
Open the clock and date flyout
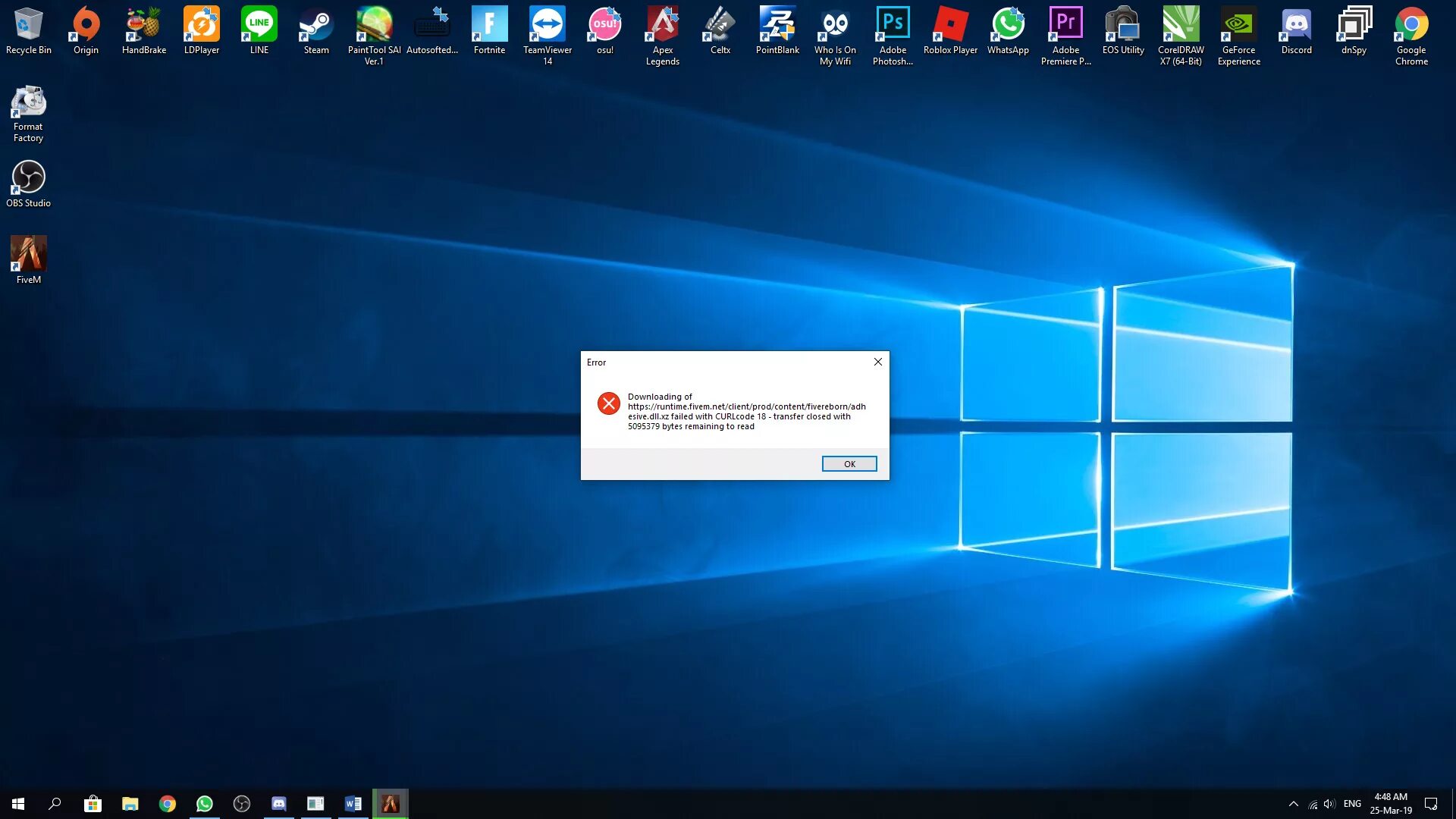(x=1391, y=804)
